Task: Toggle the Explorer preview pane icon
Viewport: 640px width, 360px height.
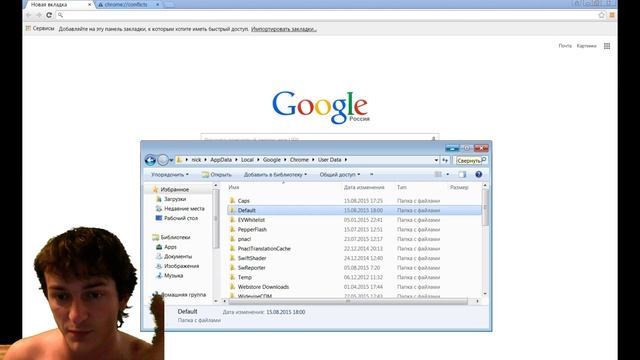Action: coord(462,174)
